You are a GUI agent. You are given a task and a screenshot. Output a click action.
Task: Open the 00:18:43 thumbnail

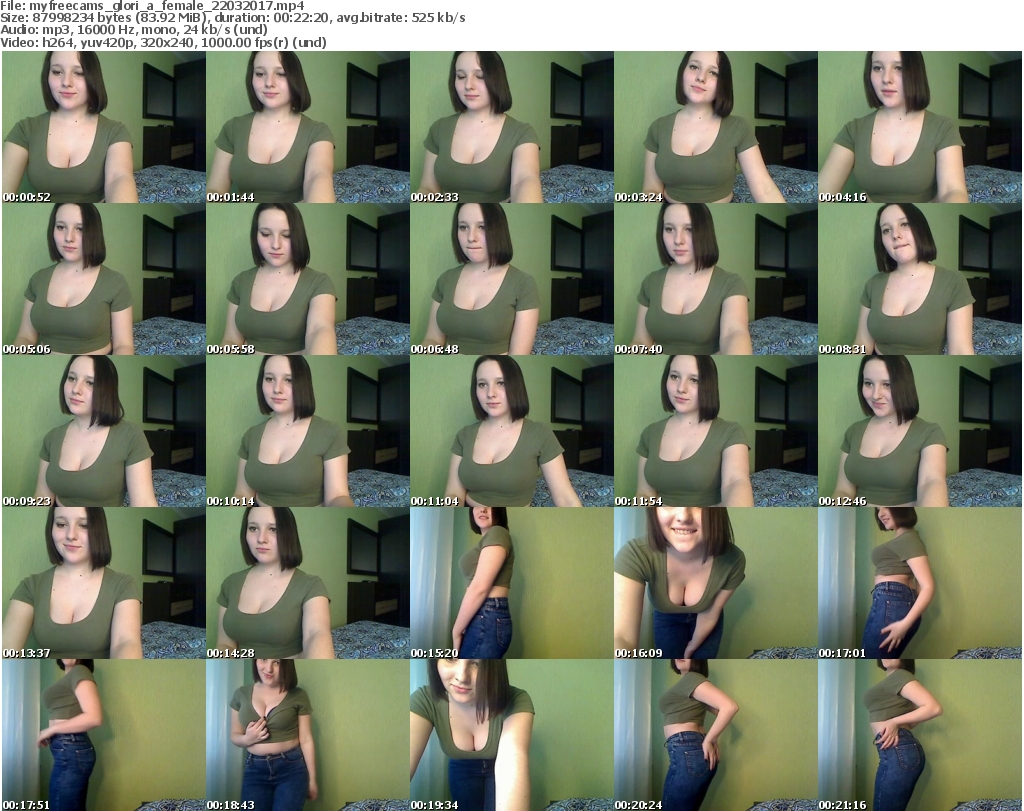308,735
